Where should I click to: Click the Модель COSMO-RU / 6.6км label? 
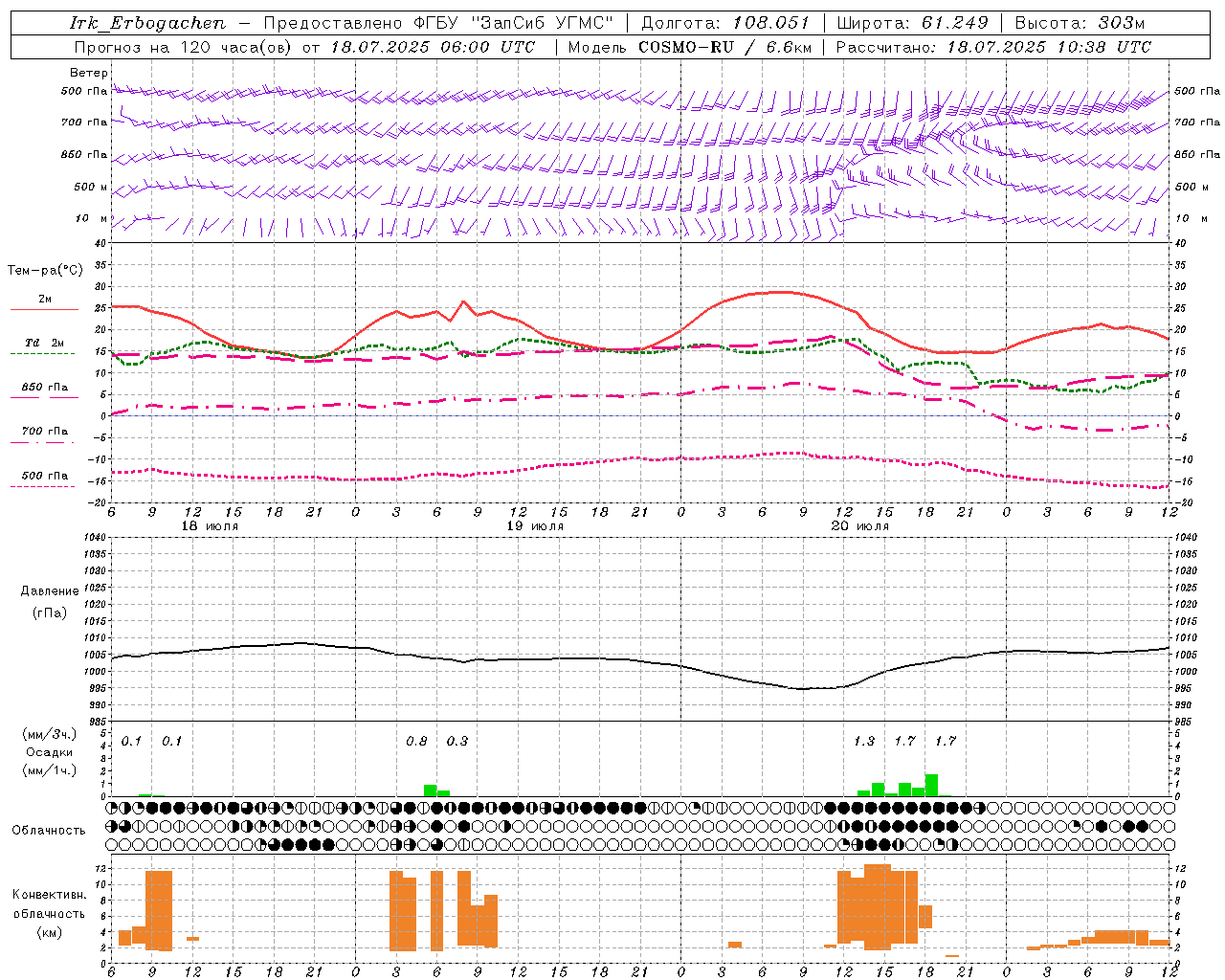pyautogui.click(x=690, y=47)
